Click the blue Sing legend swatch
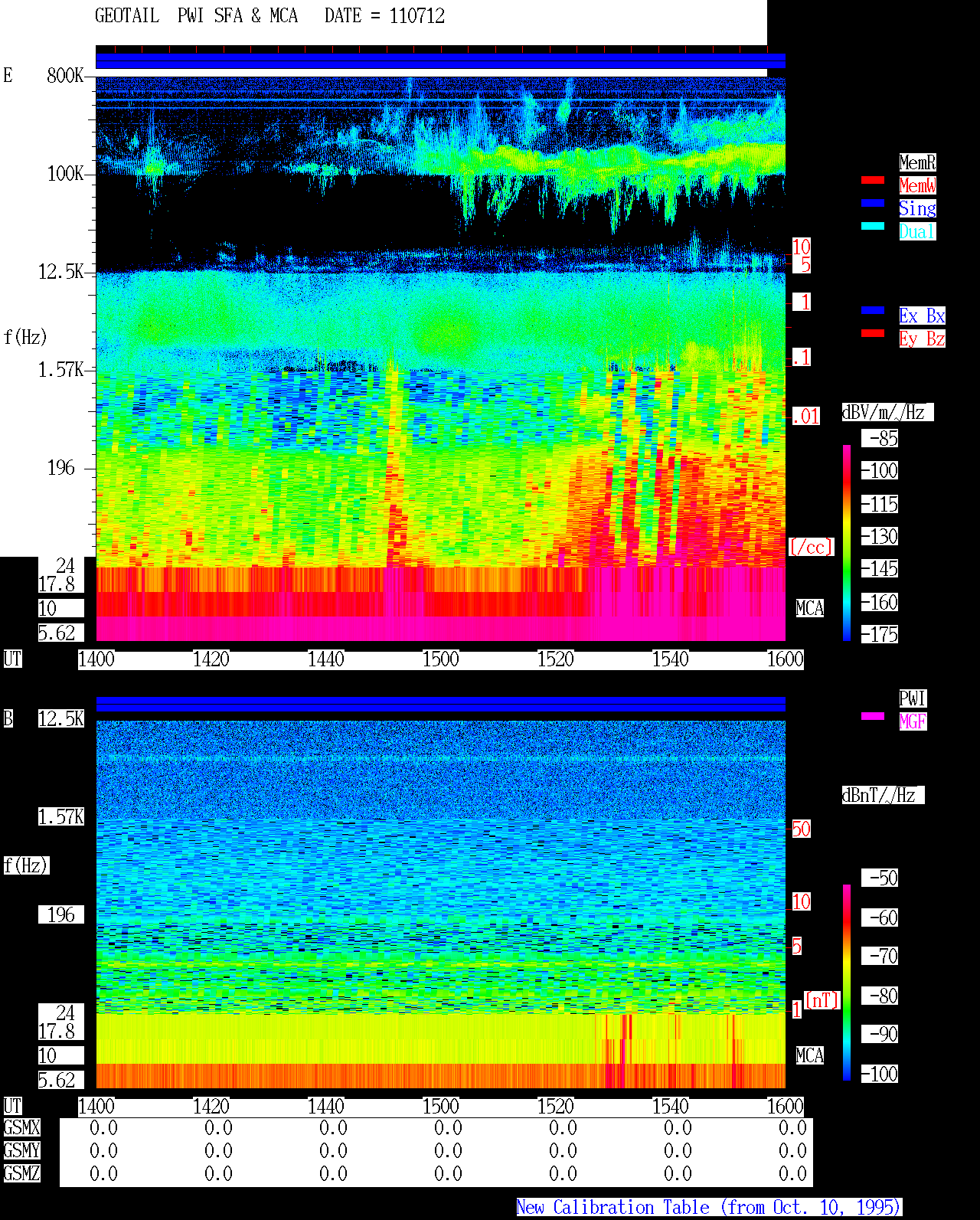The height and width of the screenshot is (1220, 980). tap(873, 203)
